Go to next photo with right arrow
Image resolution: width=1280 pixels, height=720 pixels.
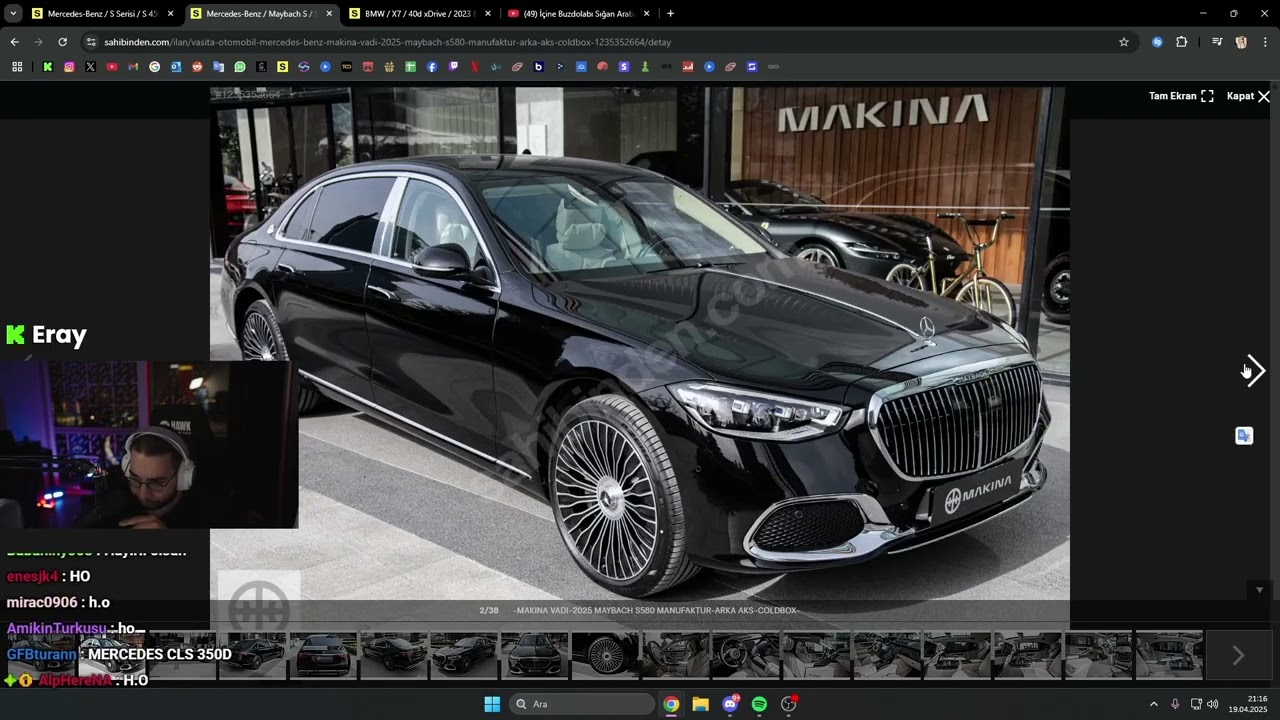coord(1255,371)
